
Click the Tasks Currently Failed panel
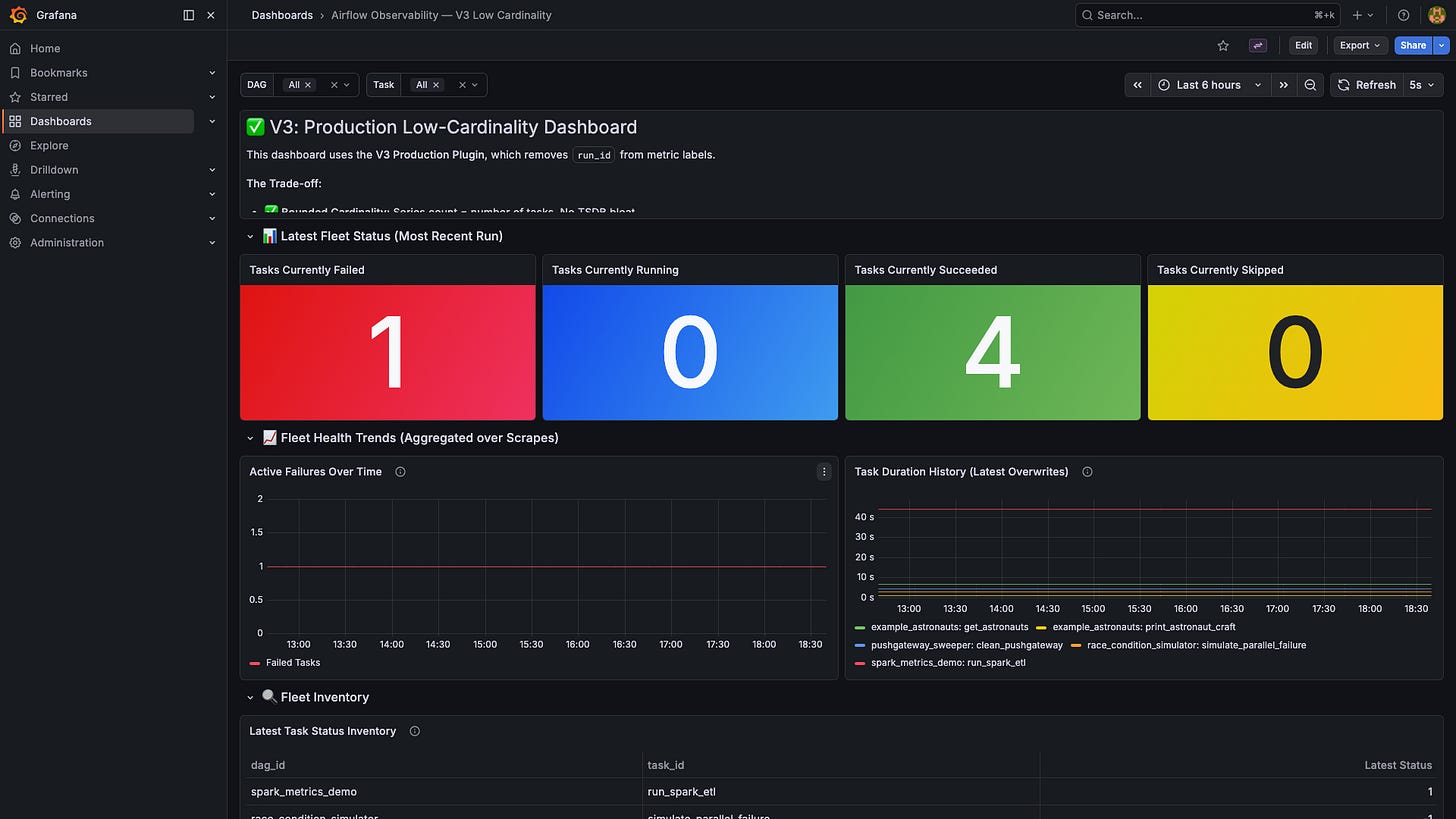(388, 338)
